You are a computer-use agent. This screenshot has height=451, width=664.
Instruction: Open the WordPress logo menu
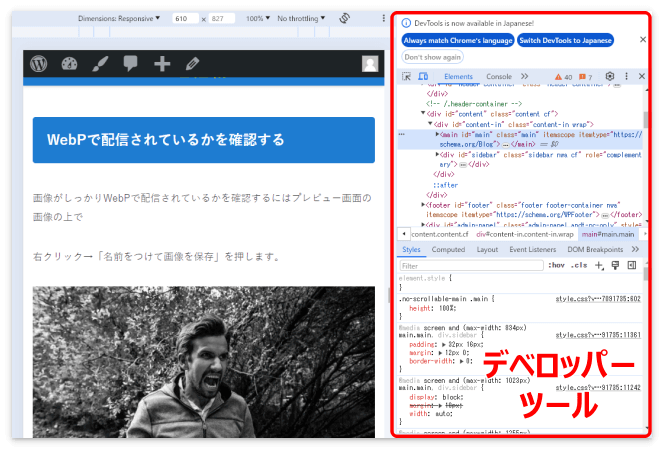coord(39,64)
